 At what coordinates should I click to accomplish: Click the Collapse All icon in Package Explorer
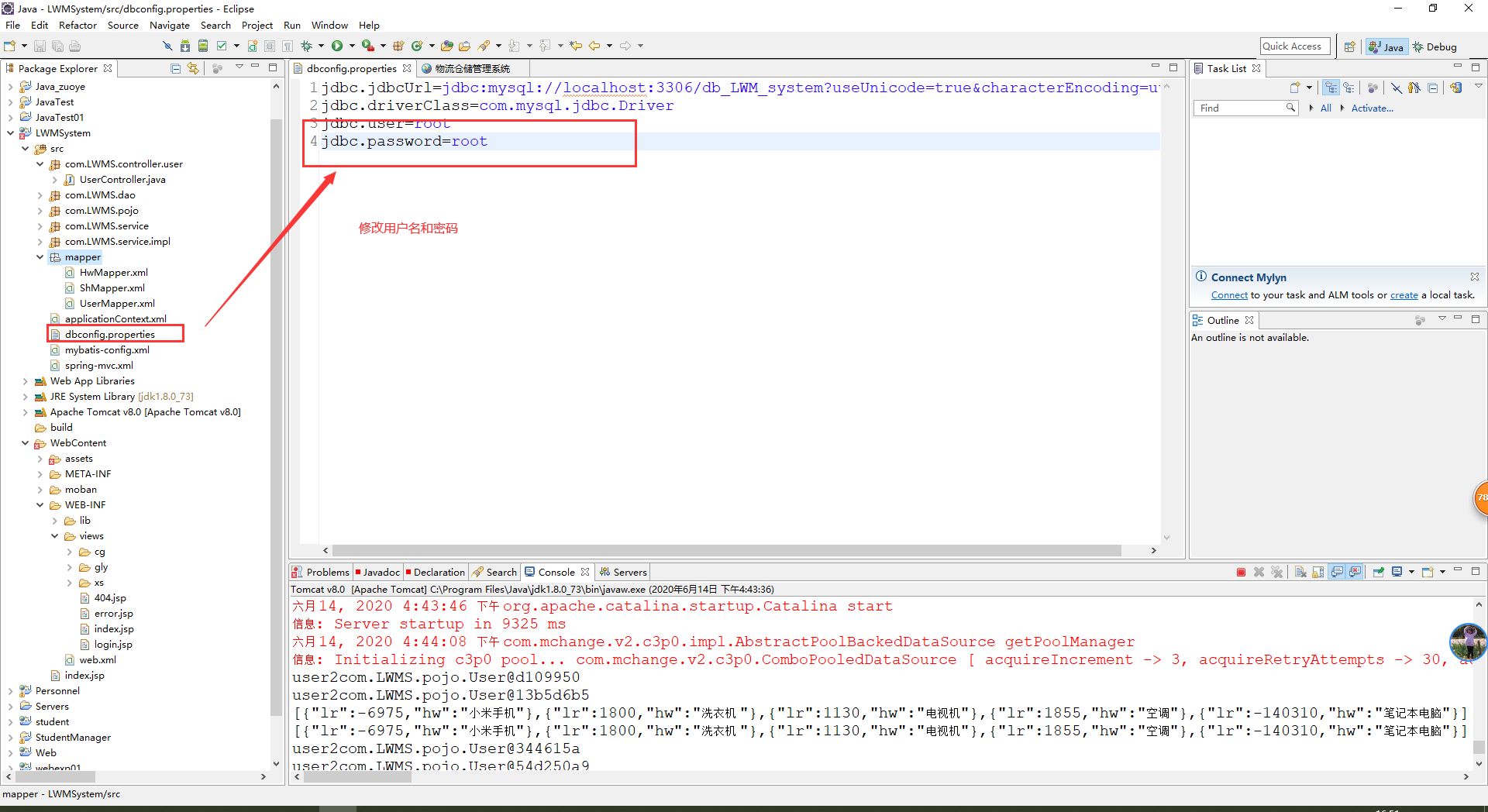(176, 68)
